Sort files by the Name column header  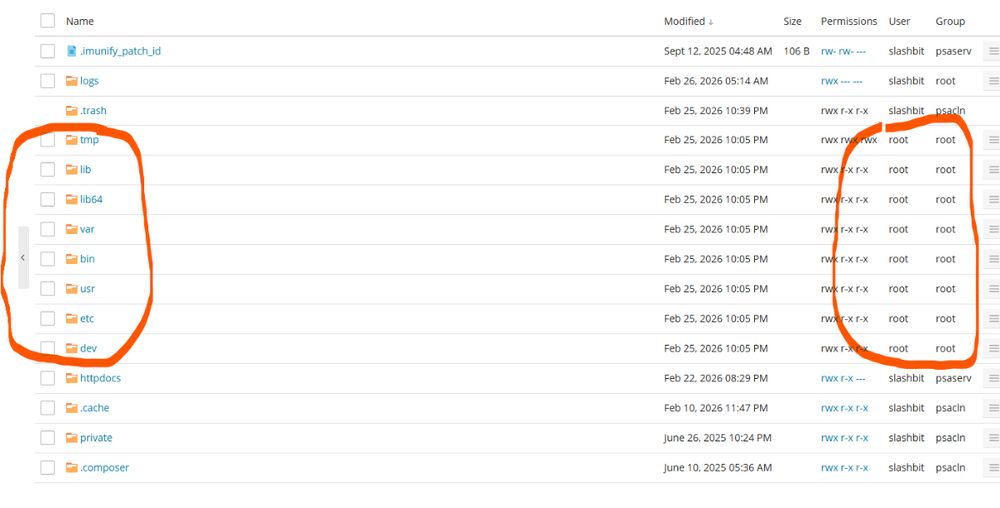(x=80, y=21)
